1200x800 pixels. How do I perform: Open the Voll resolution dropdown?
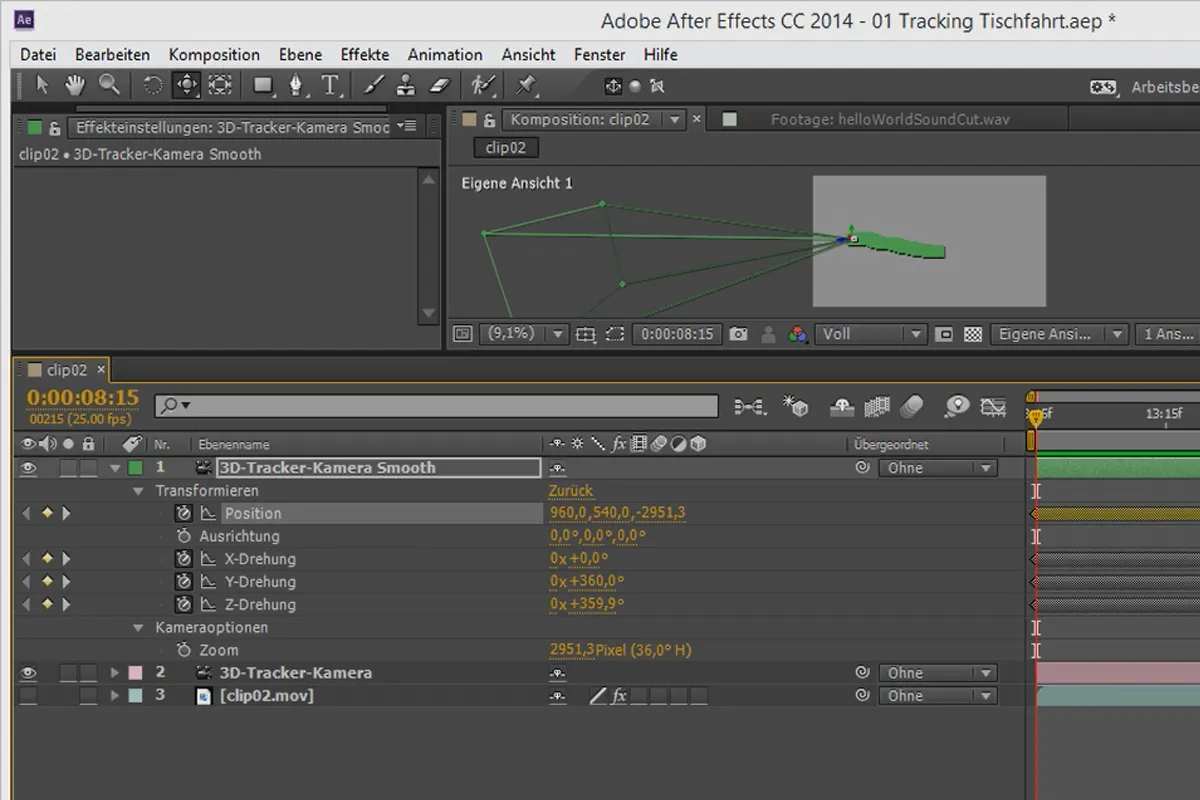[871, 334]
